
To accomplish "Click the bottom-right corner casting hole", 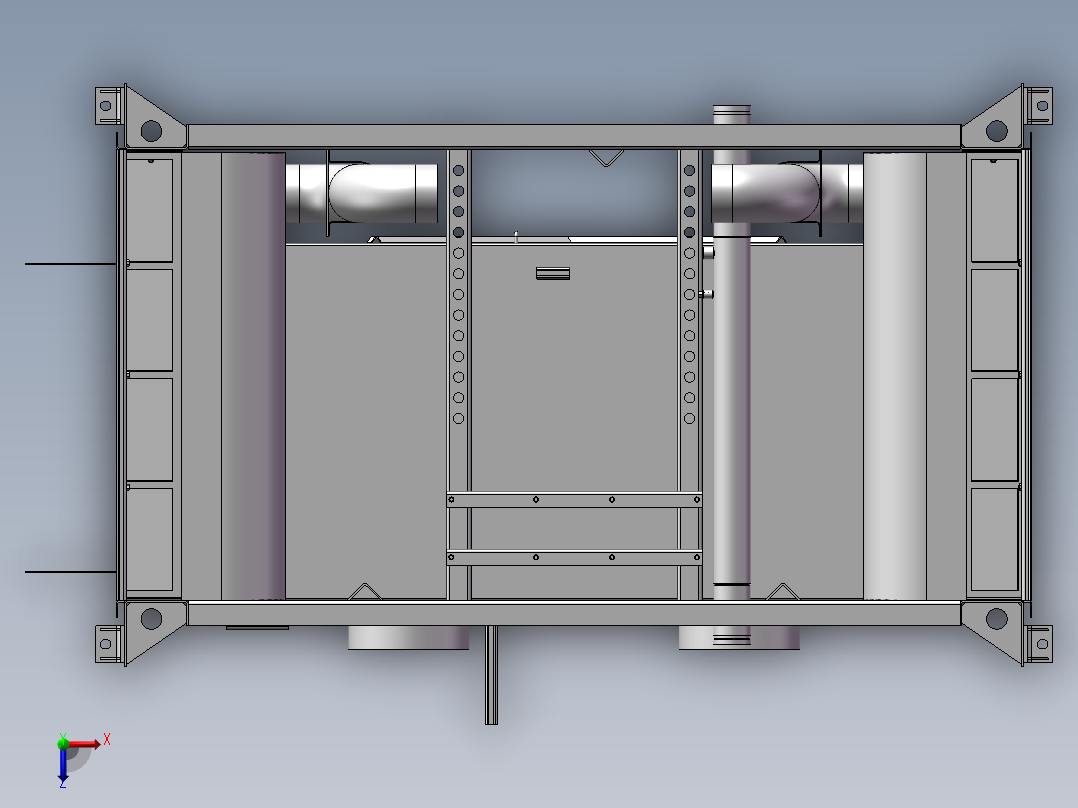I will pyautogui.click(x=995, y=617).
